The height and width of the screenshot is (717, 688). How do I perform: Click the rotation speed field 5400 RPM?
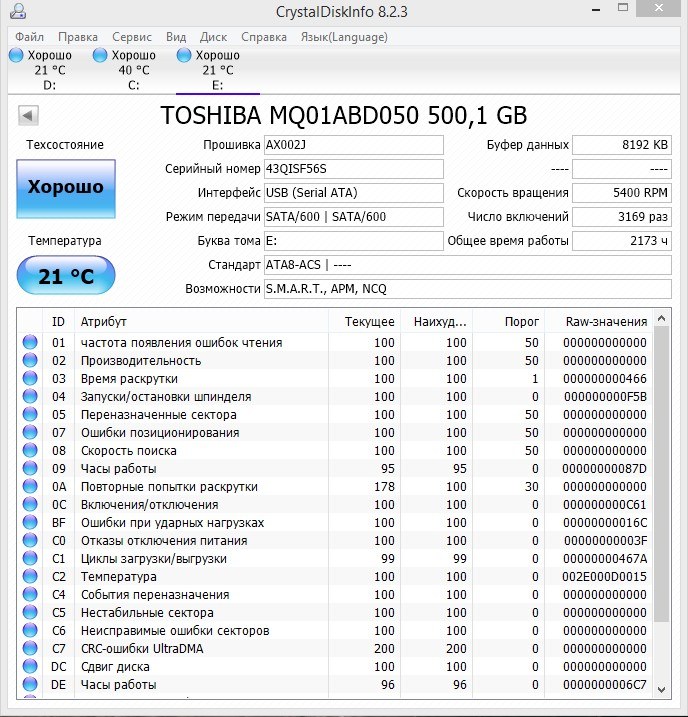[622, 193]
